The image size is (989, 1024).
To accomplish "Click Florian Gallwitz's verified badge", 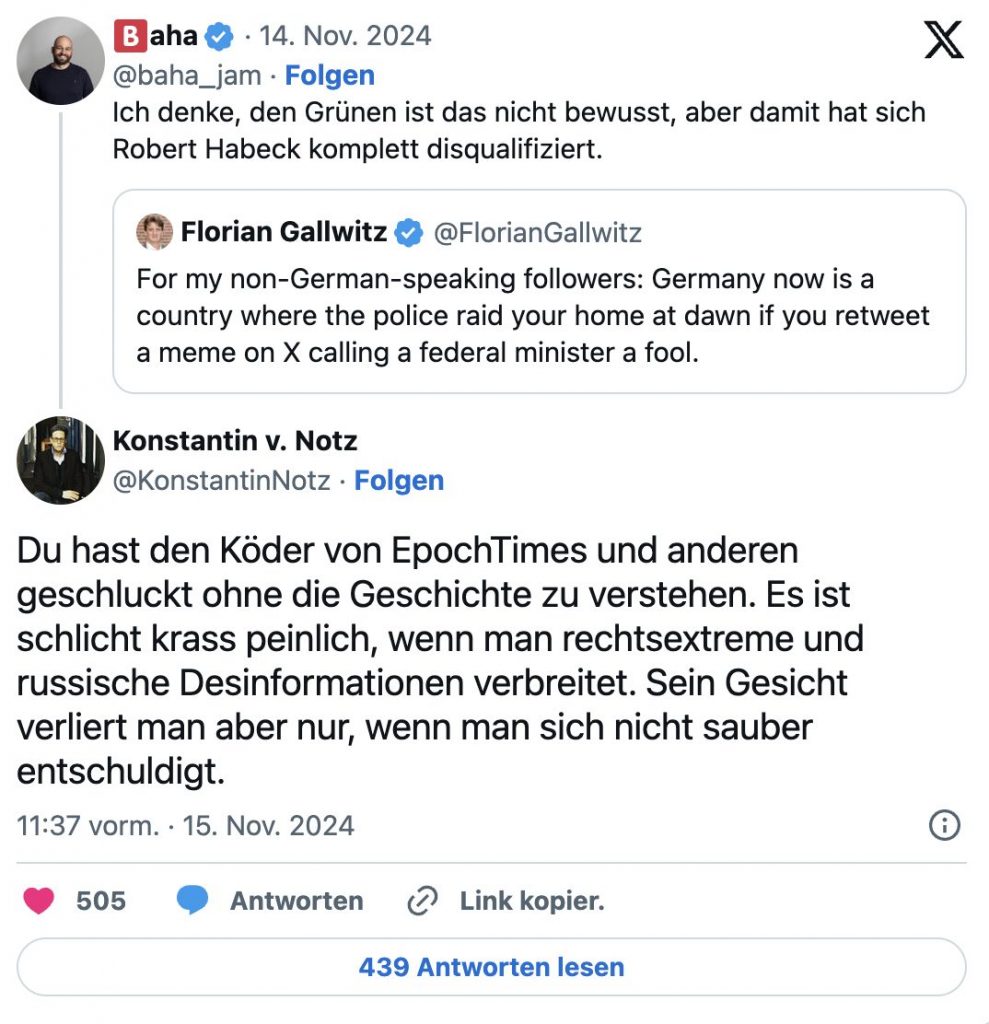I will [x=408, y=233].
